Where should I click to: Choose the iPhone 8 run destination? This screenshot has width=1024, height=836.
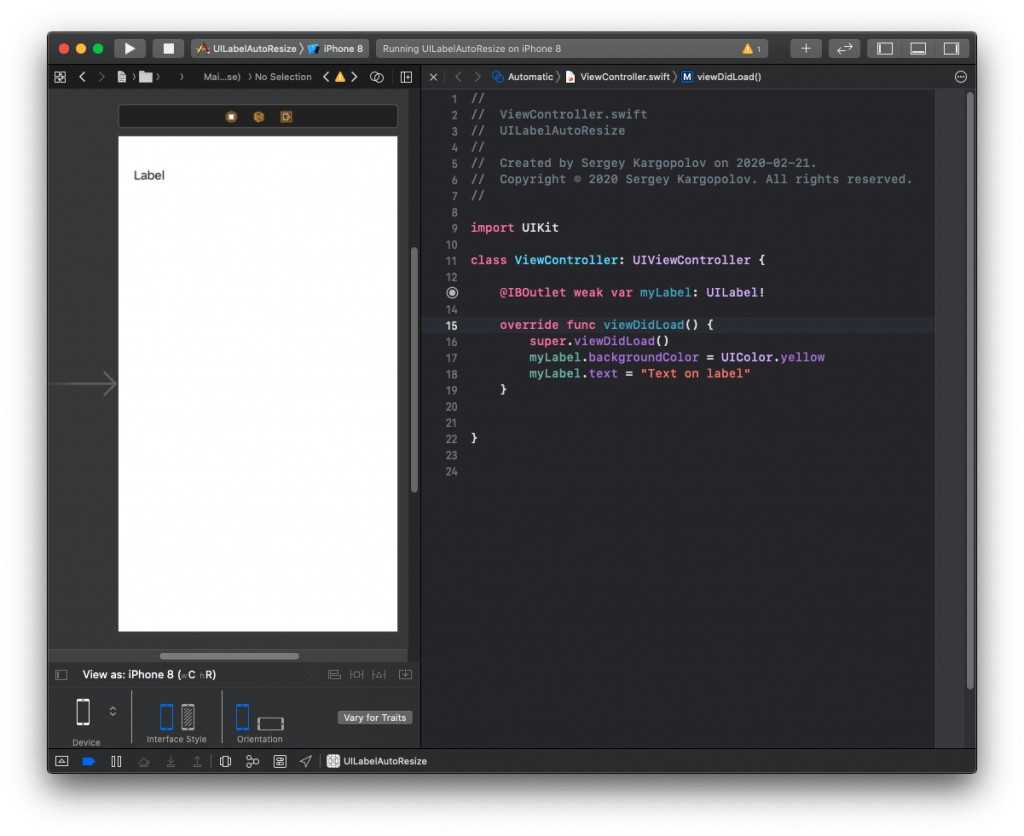pyautogui.click(x=336, y=48)
